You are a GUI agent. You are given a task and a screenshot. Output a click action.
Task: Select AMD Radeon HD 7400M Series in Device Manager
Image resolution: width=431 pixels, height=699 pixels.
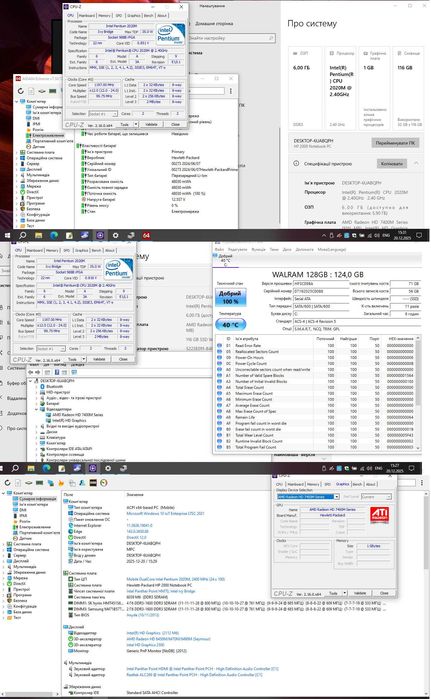[x=78, y=415]
